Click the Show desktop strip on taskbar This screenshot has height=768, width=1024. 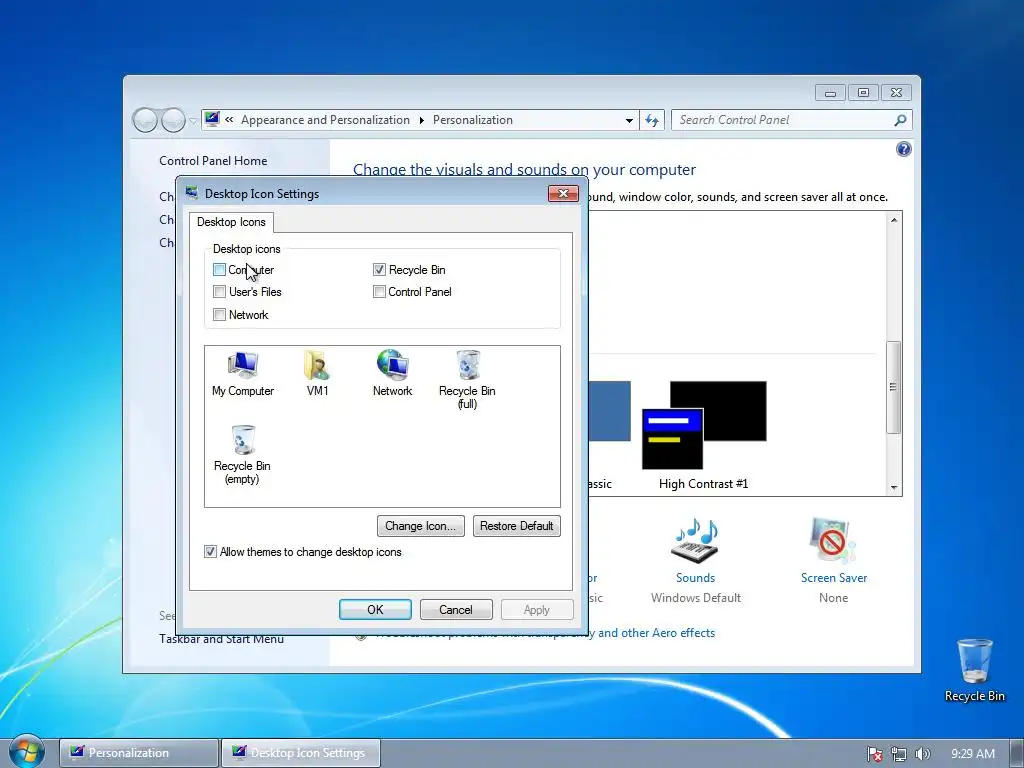click(1017, 753)
